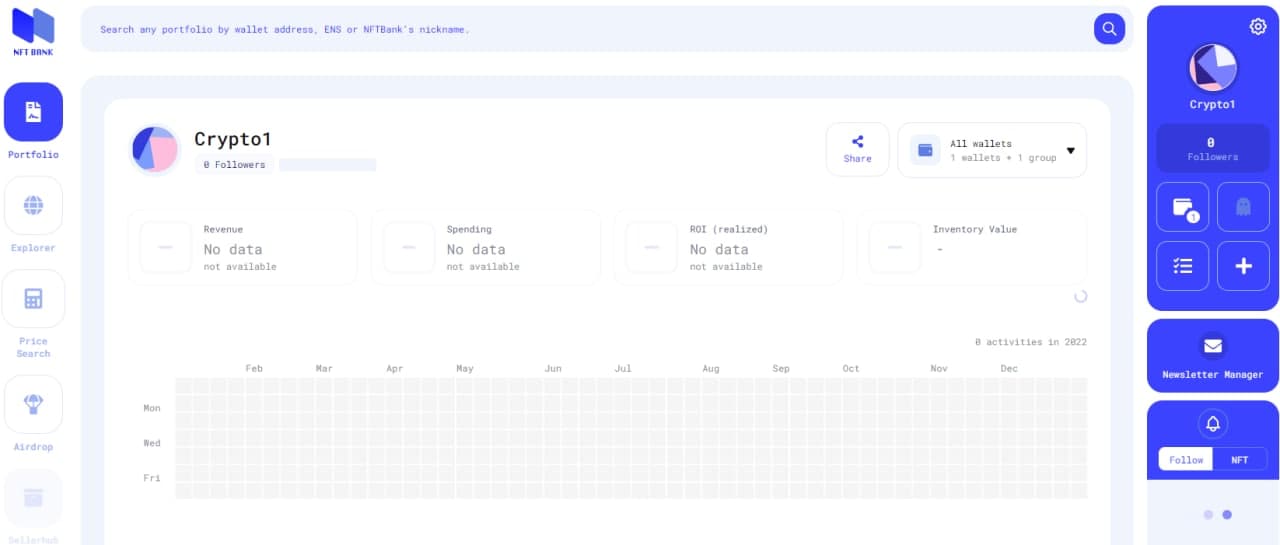Select the second carousel dot indicator

point(1227,514)
